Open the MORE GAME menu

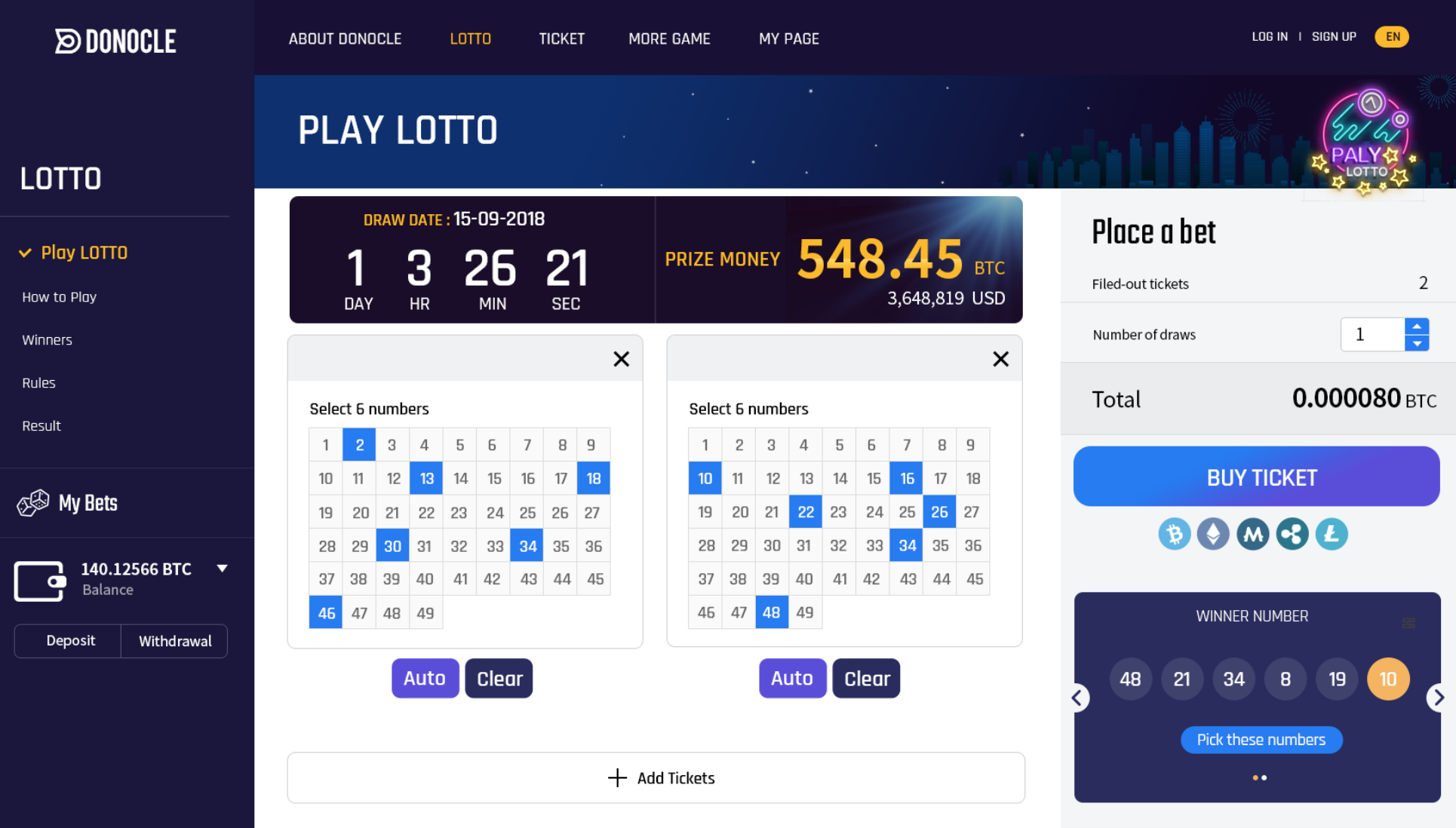tap(670, 38)
